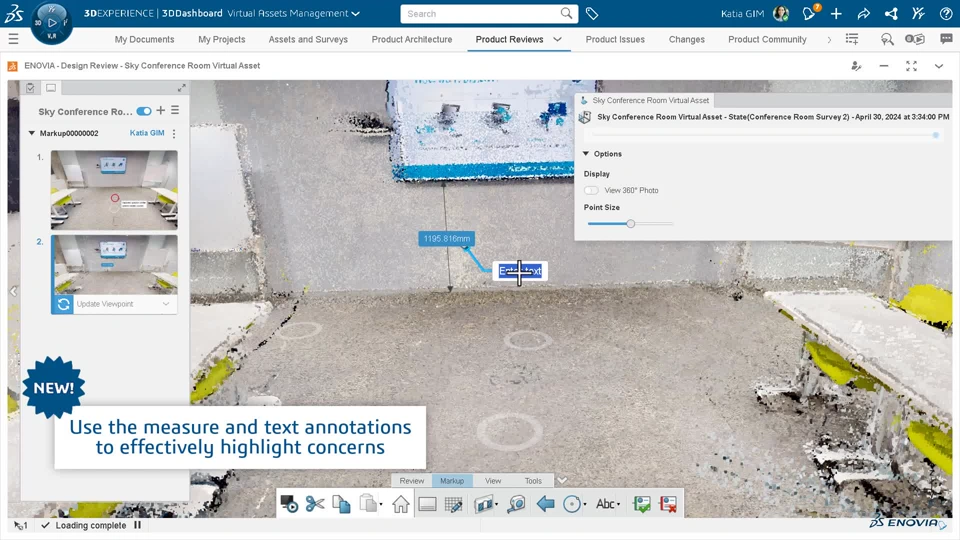Click the Katia GIM owner link
960x540 pixels.
coord(147,133)
